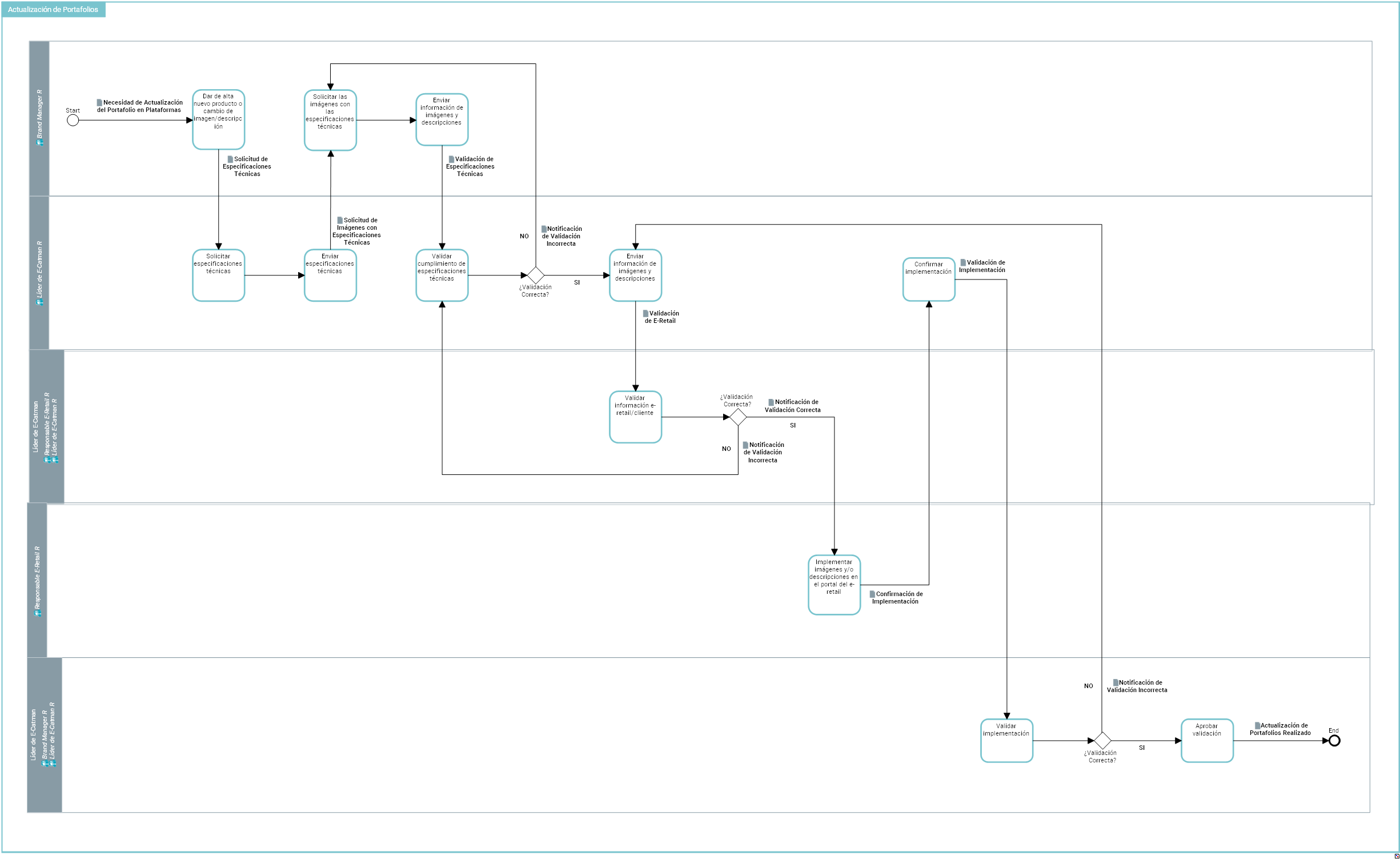Click document icon beside 'Solicitud de Especificaciones Técnicas'
The height and width of the screenshot is (859, 1400).
(x=230, y=159)
